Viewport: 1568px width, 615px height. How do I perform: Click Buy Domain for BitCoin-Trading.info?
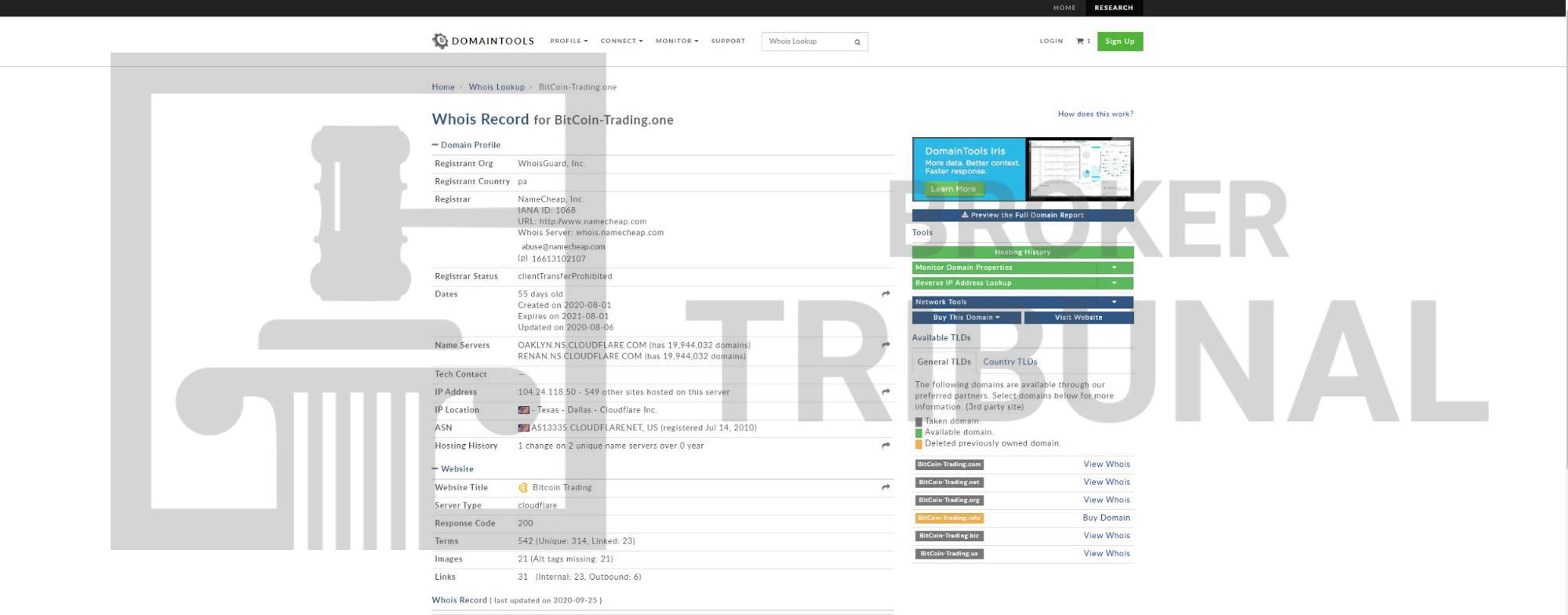pos(1106,518)
